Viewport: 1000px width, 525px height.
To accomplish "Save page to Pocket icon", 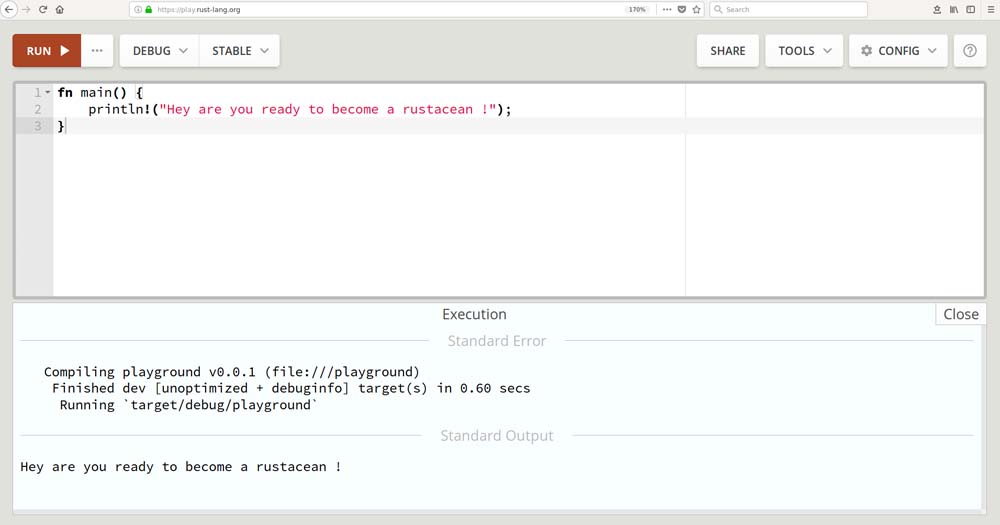I will (682, 10).
